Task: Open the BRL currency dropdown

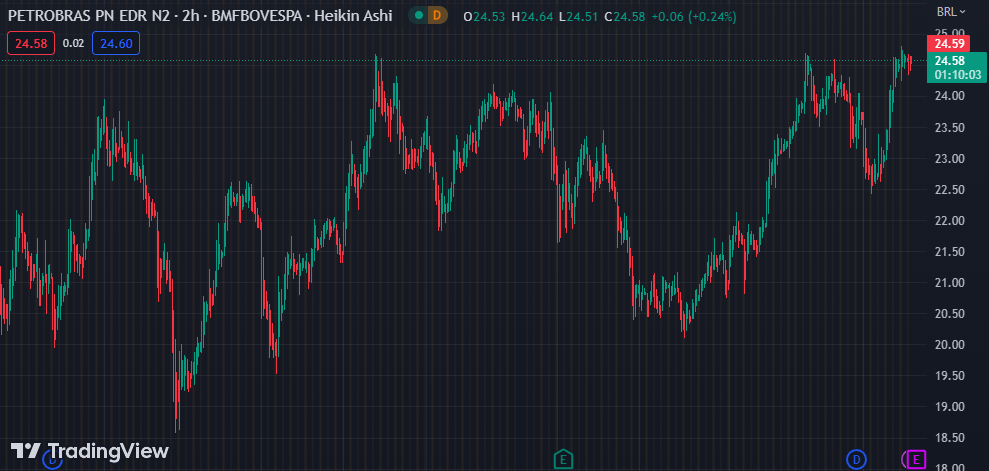Action: (951, 11)
